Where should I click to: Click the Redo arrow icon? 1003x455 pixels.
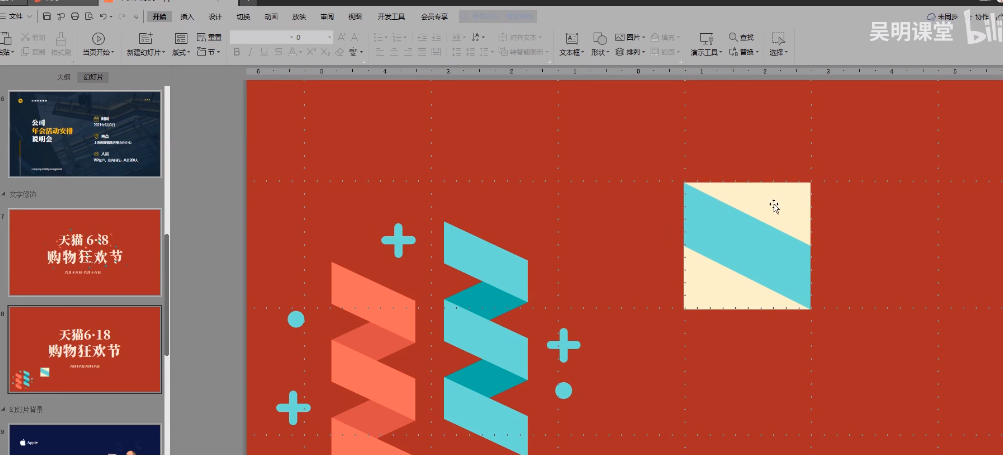click(122, 17)
